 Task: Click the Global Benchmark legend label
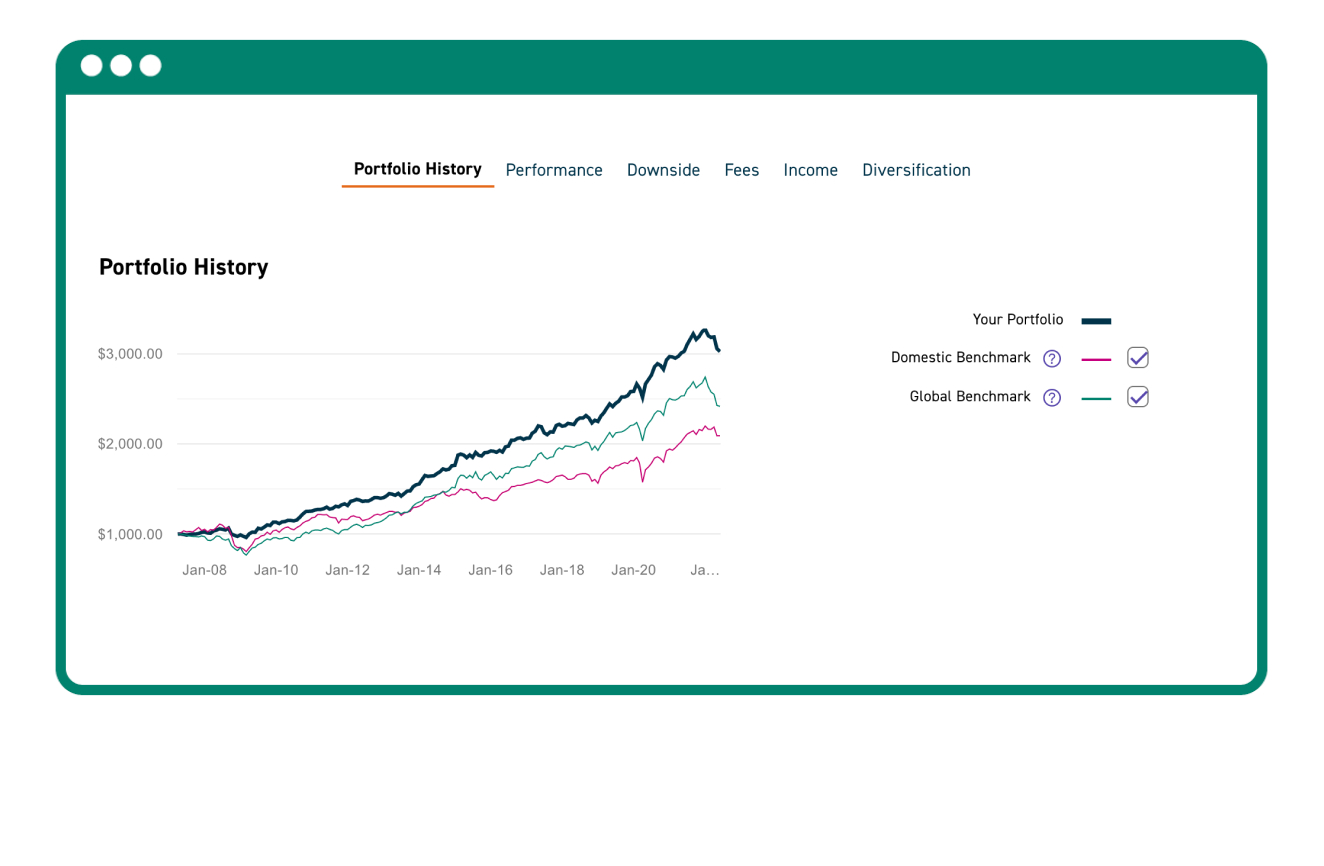(969, 397)
